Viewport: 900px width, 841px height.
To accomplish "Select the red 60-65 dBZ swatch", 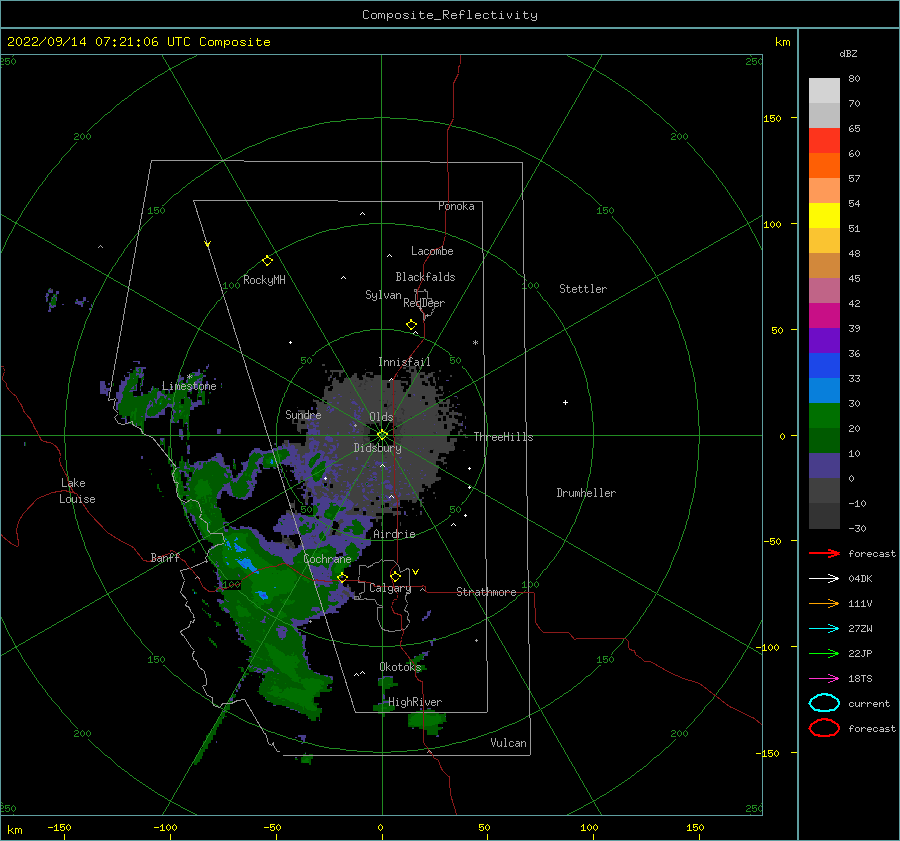I will 824,141.
